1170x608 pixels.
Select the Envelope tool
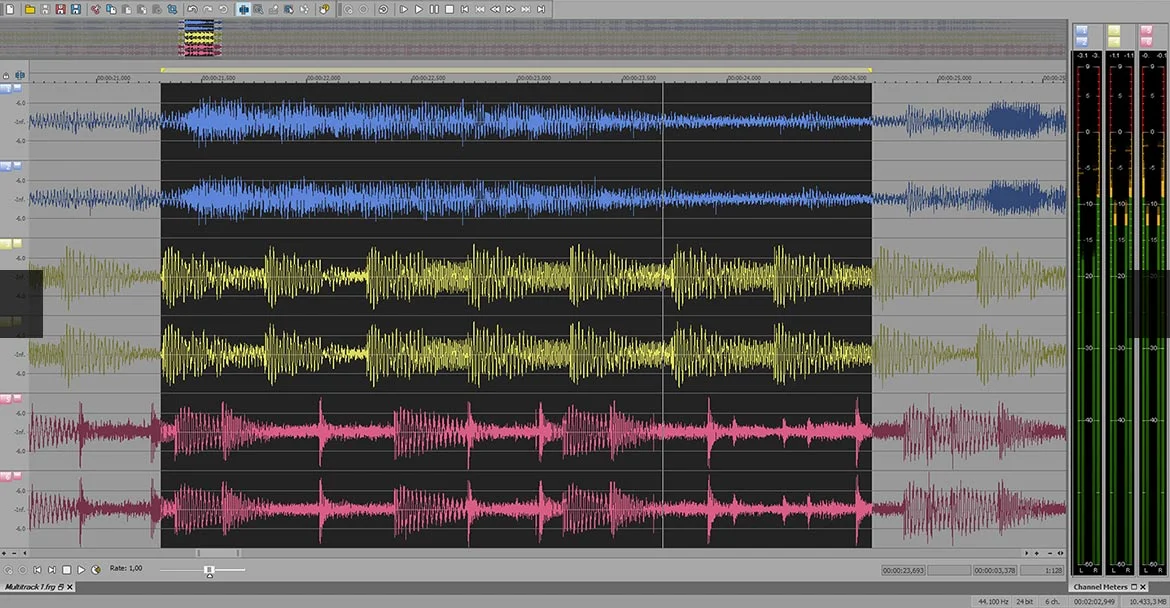(x=304, y=10)
